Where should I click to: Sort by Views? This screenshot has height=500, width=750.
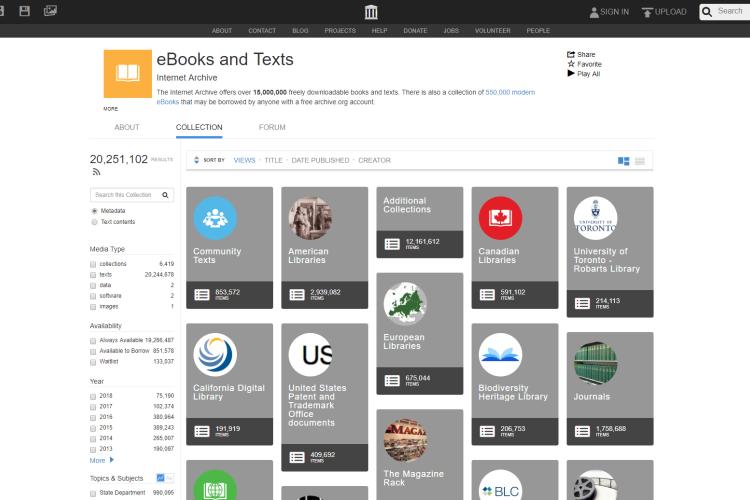[x=244, y=160]
